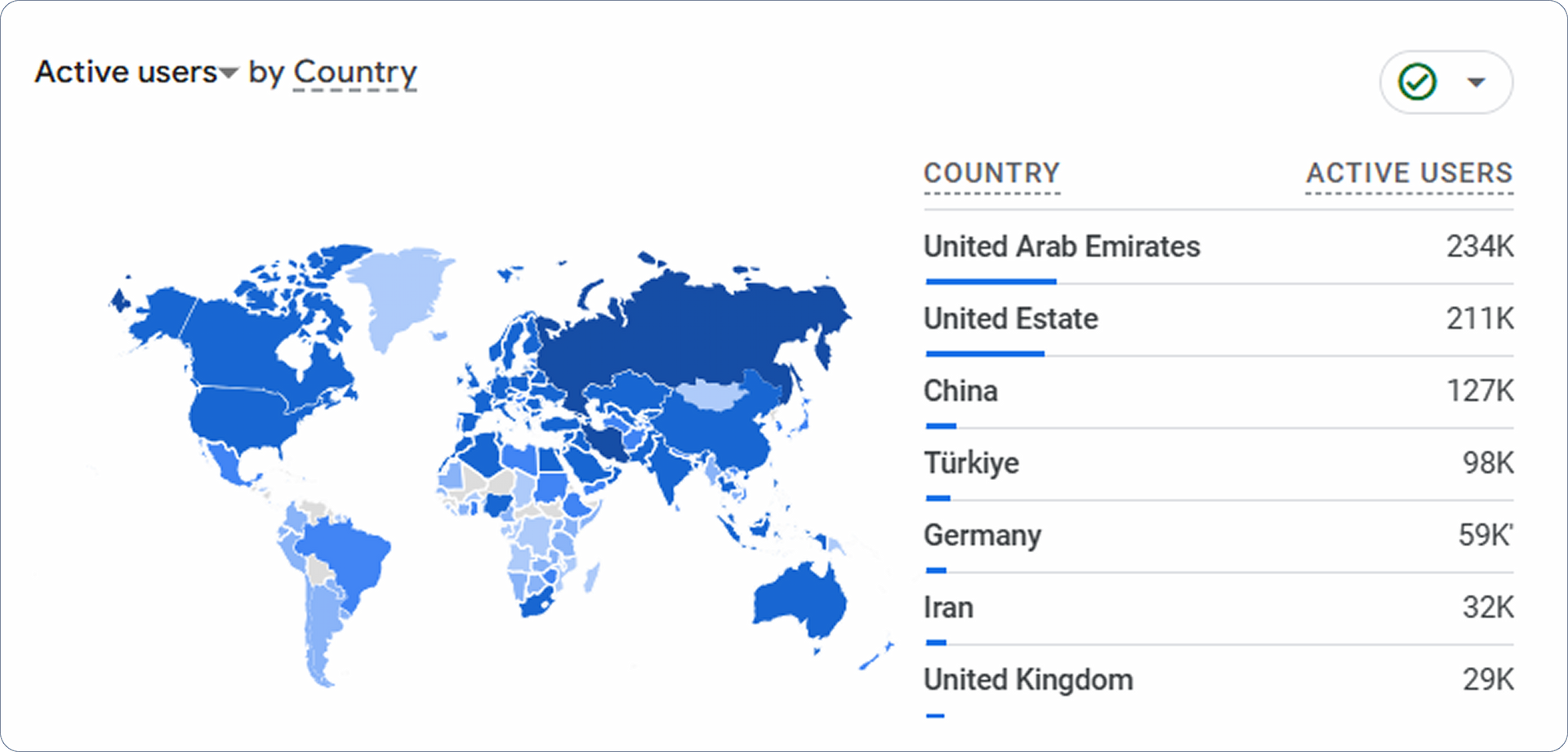Select the Germany row
The height and width of the screenshot is (752, 1568).
pos(1218,536)
